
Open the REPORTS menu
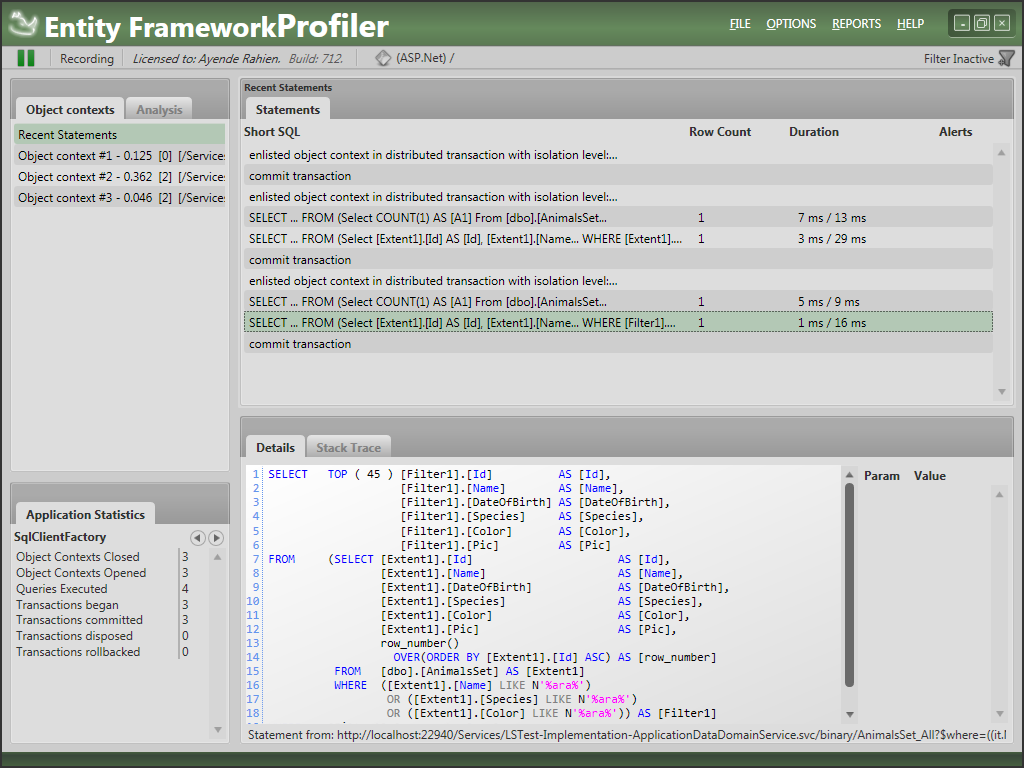tap(856, 24)
